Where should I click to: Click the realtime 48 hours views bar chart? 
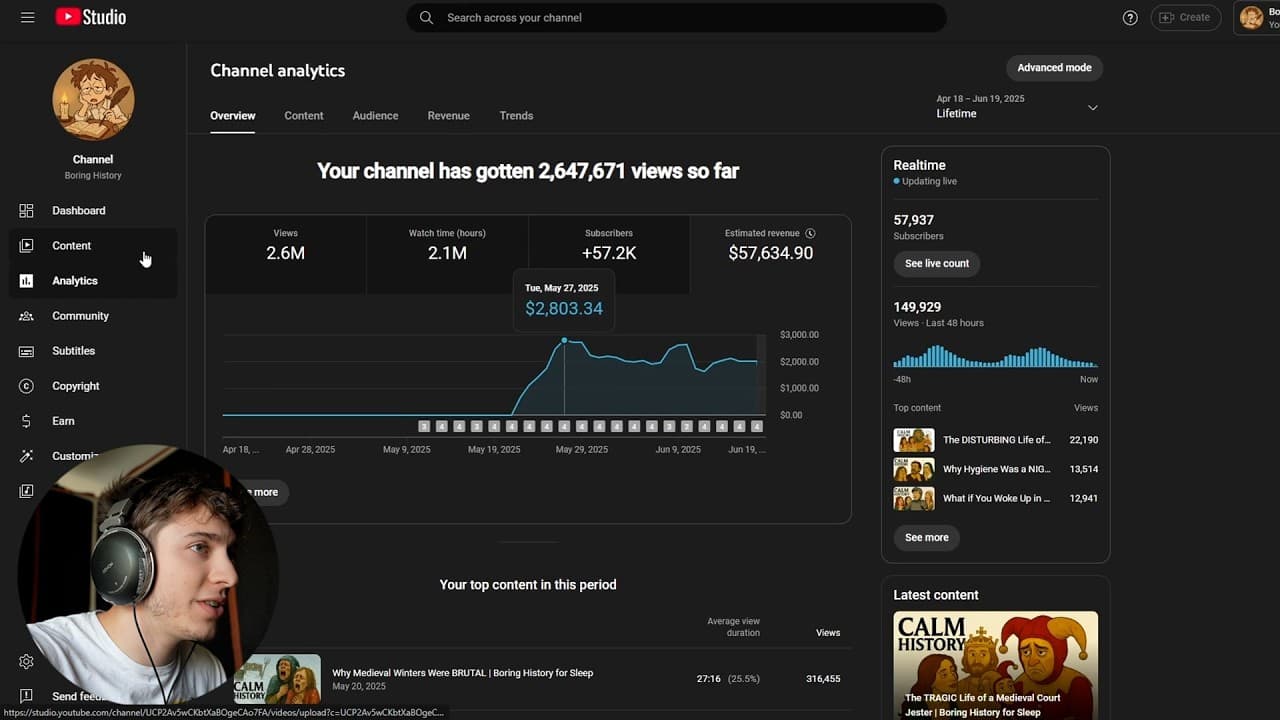995,357
